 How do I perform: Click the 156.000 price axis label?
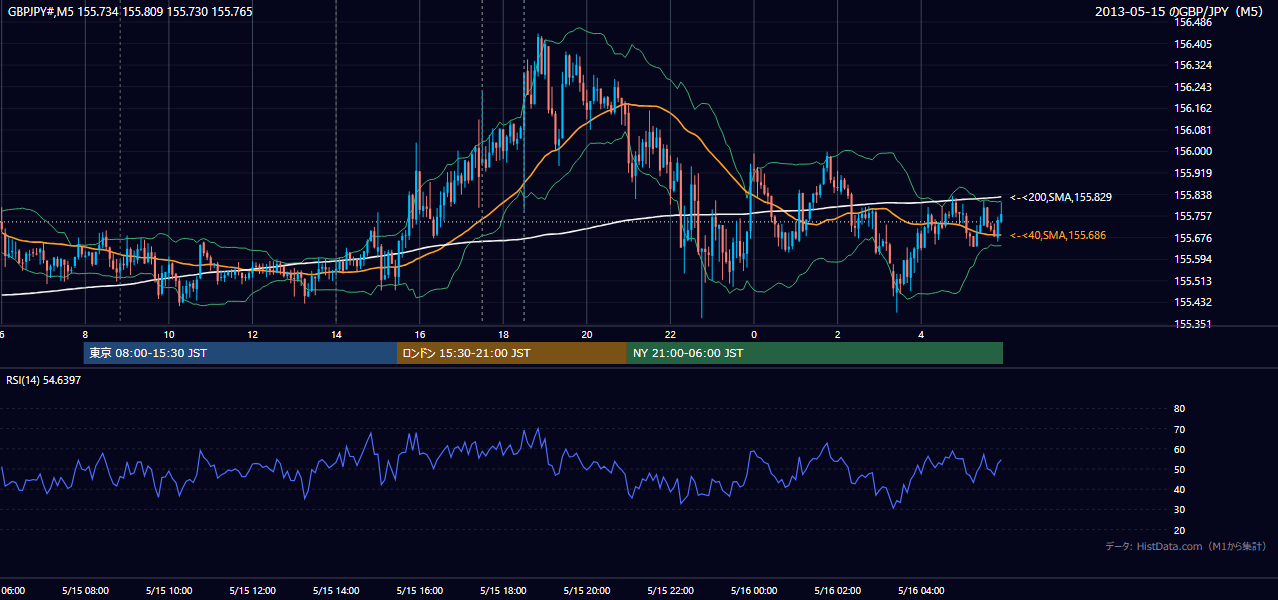click(x=1193, y=151)
